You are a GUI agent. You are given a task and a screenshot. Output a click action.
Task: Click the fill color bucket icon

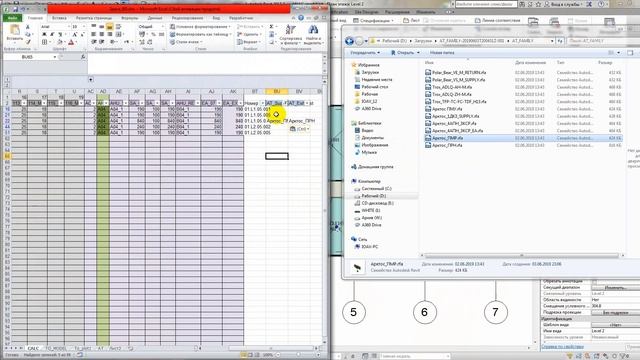pyautogui.click(x=60, y=42)
